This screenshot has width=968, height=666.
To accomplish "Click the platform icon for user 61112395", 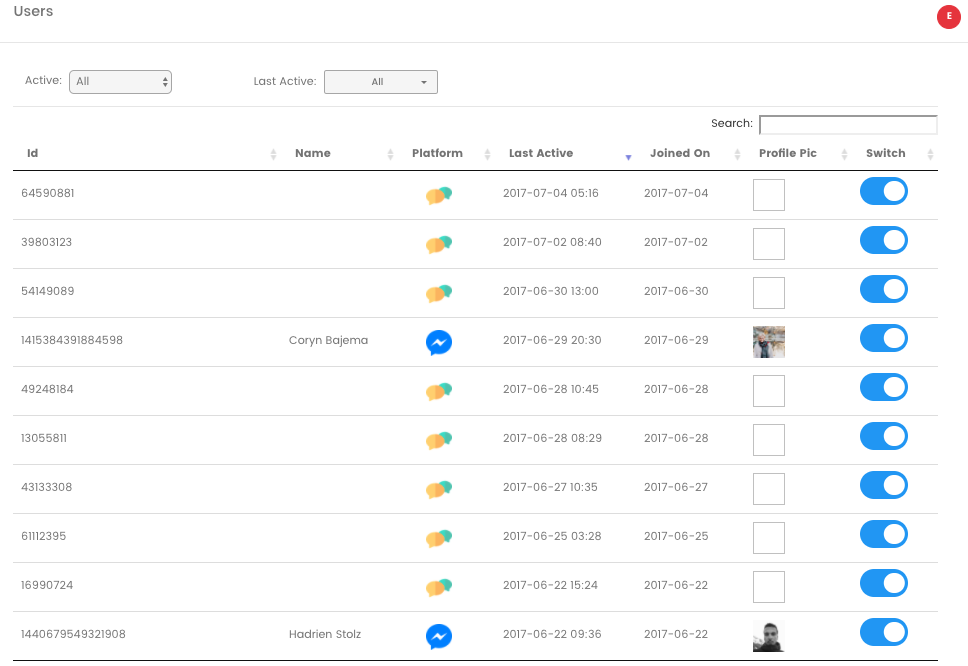I will coord(438,538).
